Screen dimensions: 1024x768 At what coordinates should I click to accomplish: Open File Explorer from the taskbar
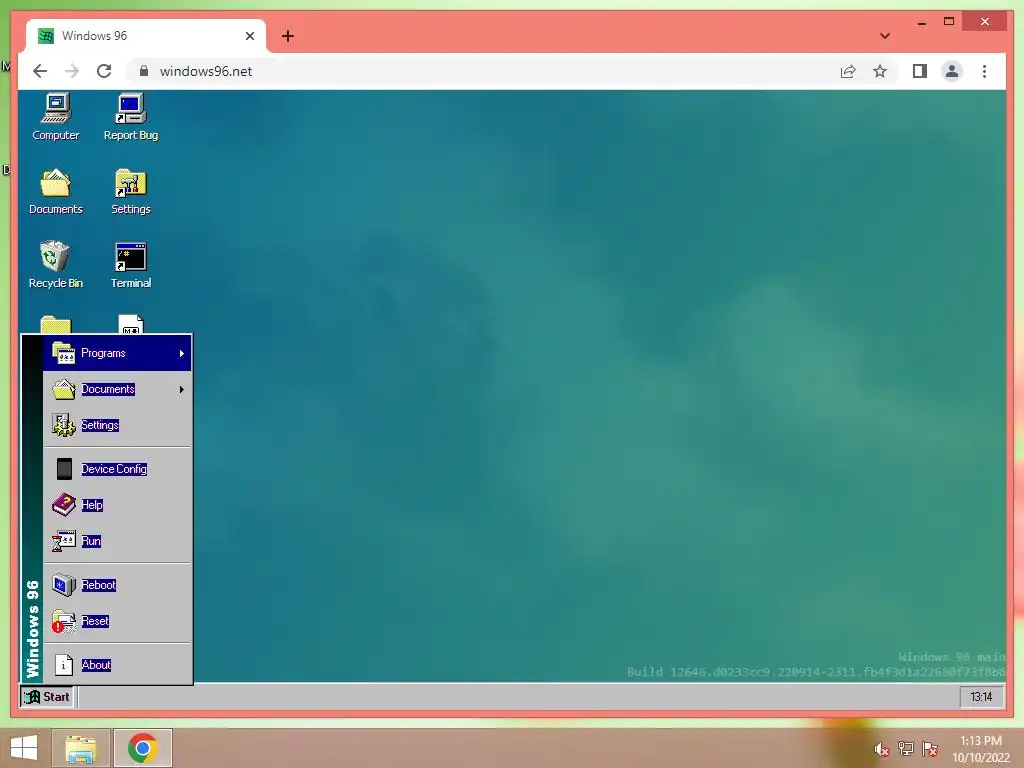click(x=81, y=748)
